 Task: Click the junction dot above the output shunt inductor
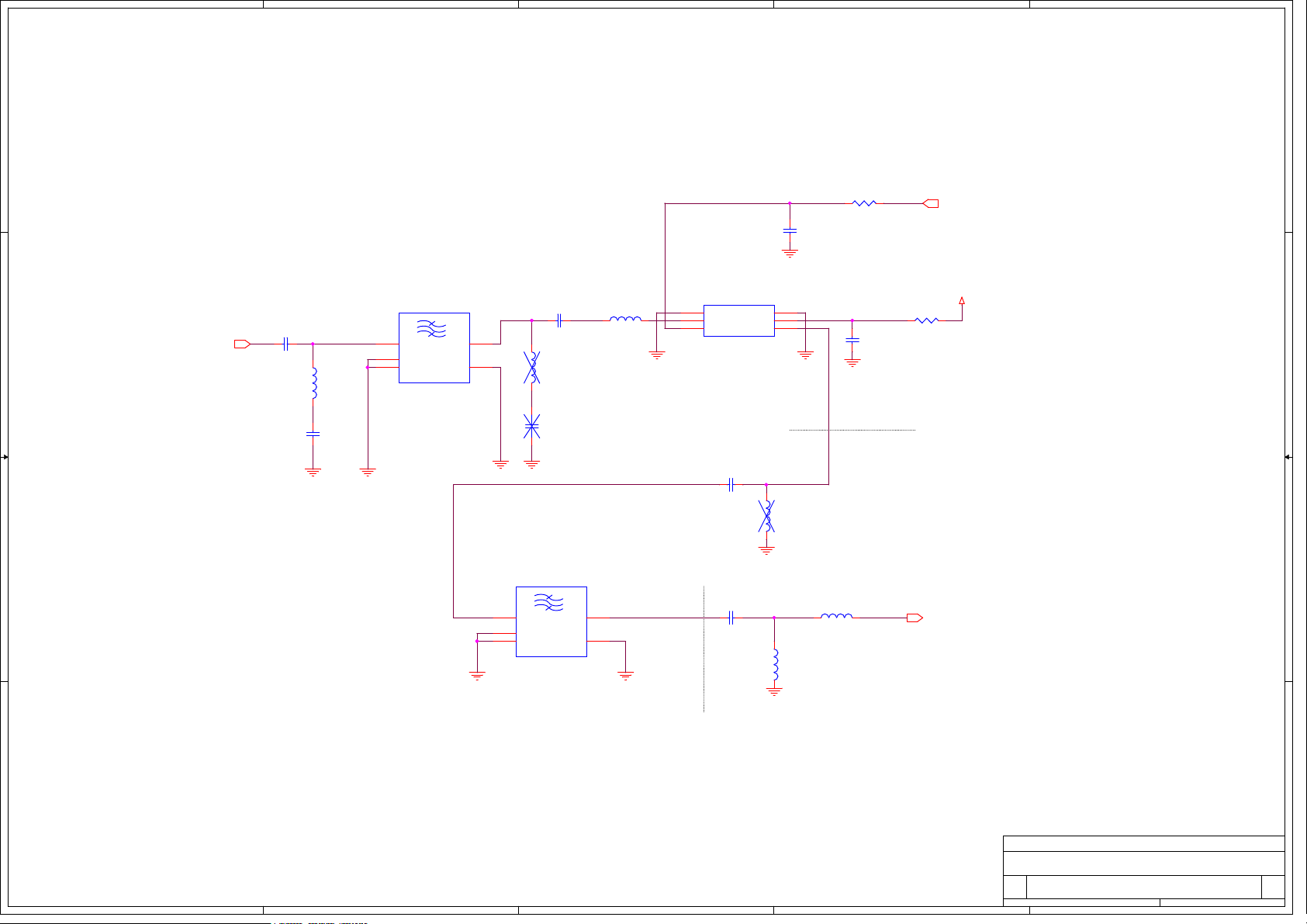tap(774, 618)
